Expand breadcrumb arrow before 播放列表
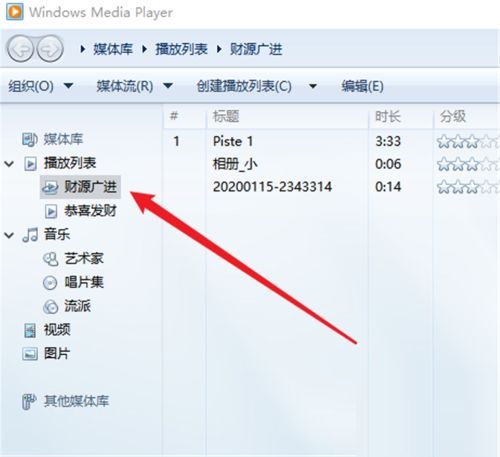Screen dimensions: 500x457 pyautogui.click(x=145, y=49)
